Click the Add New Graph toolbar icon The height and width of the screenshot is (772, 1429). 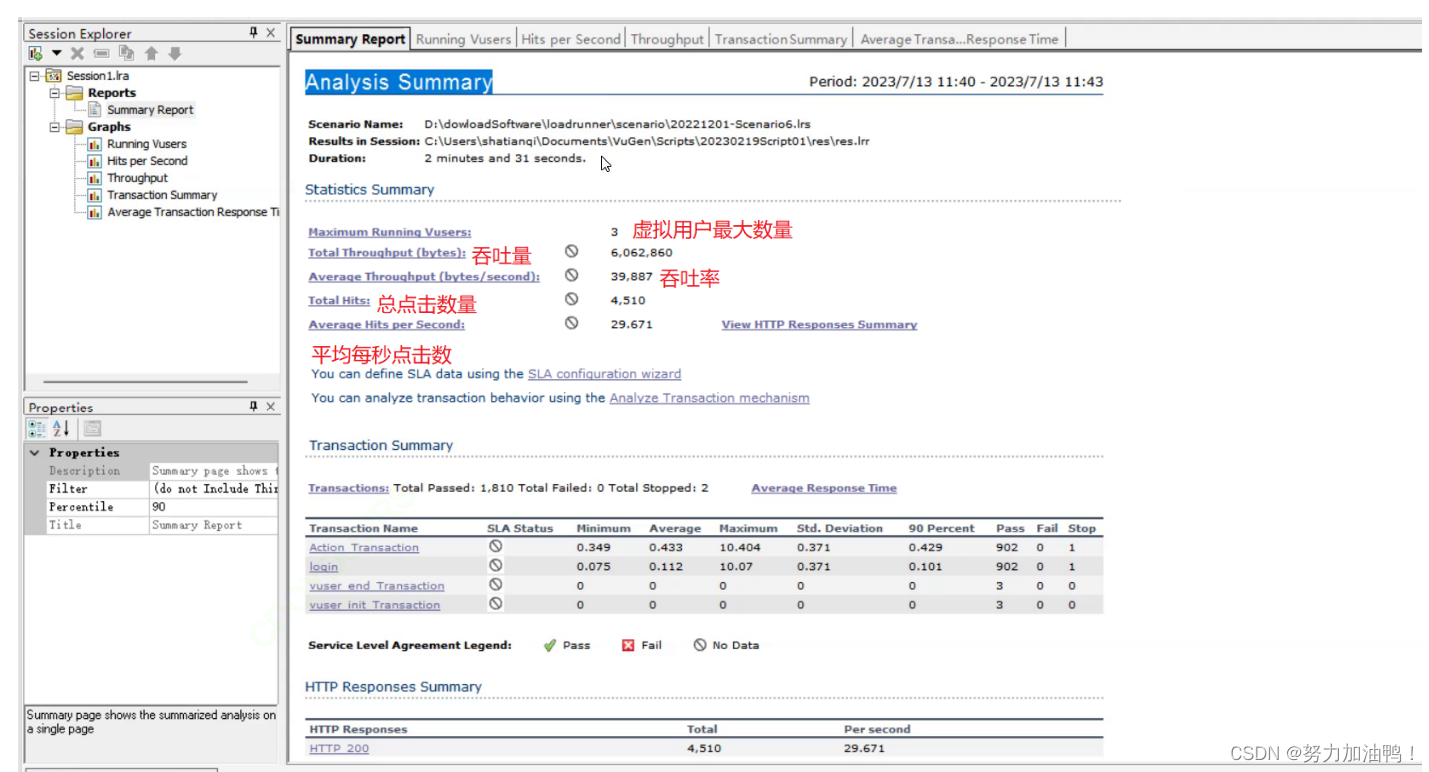click(36, 53)
